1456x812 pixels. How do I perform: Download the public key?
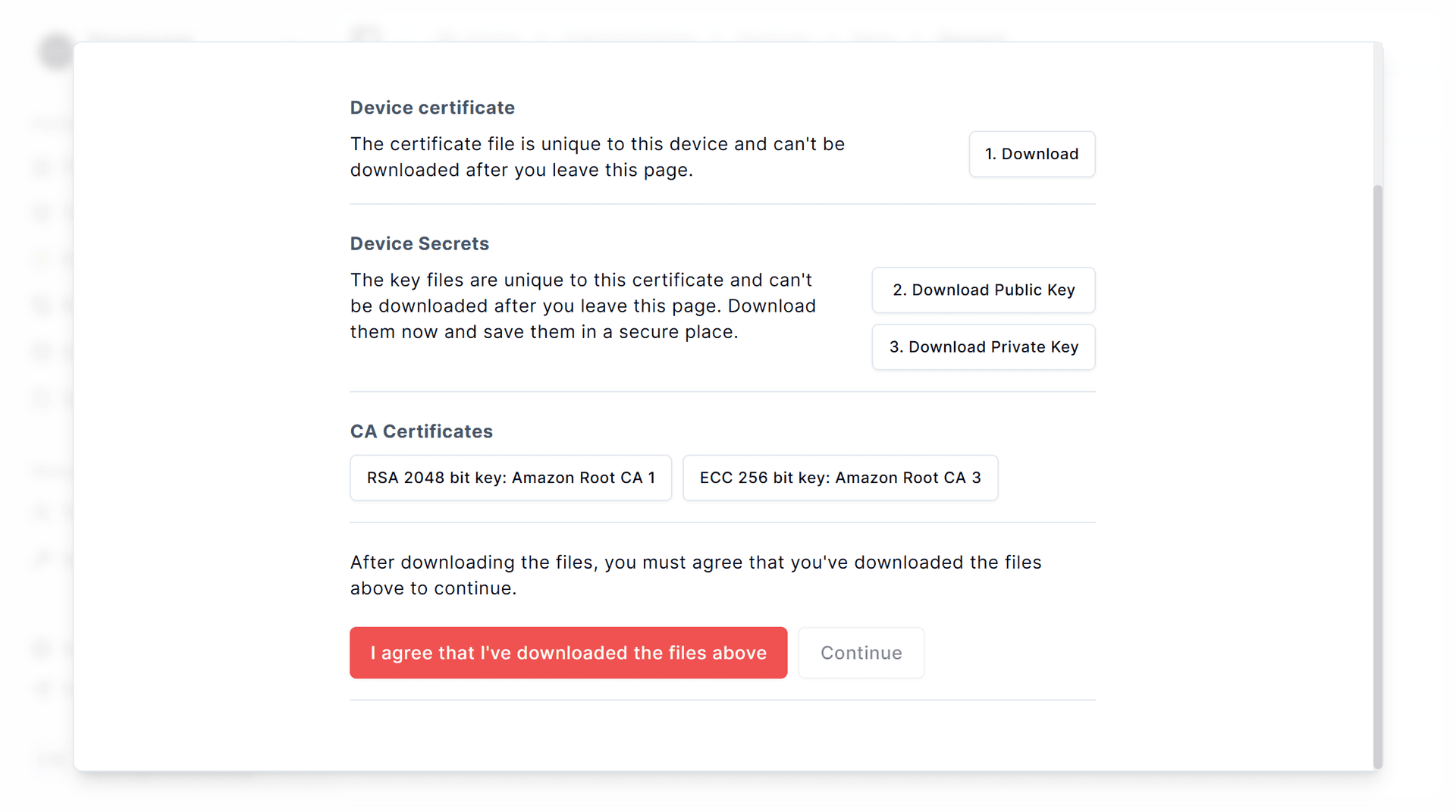pos(983,290)
